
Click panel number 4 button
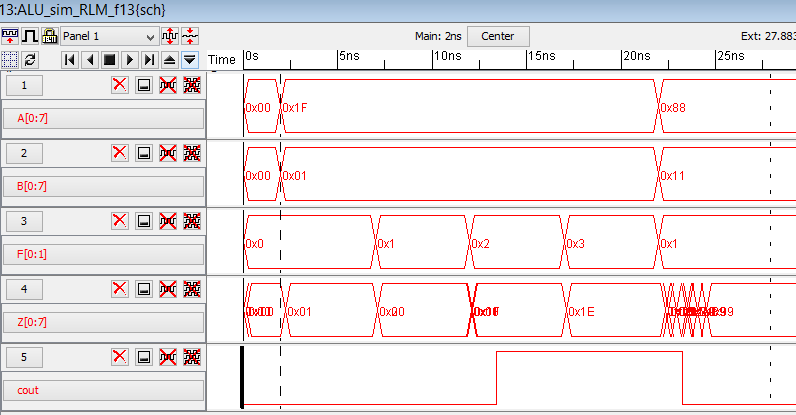click(x=24, y=289)
